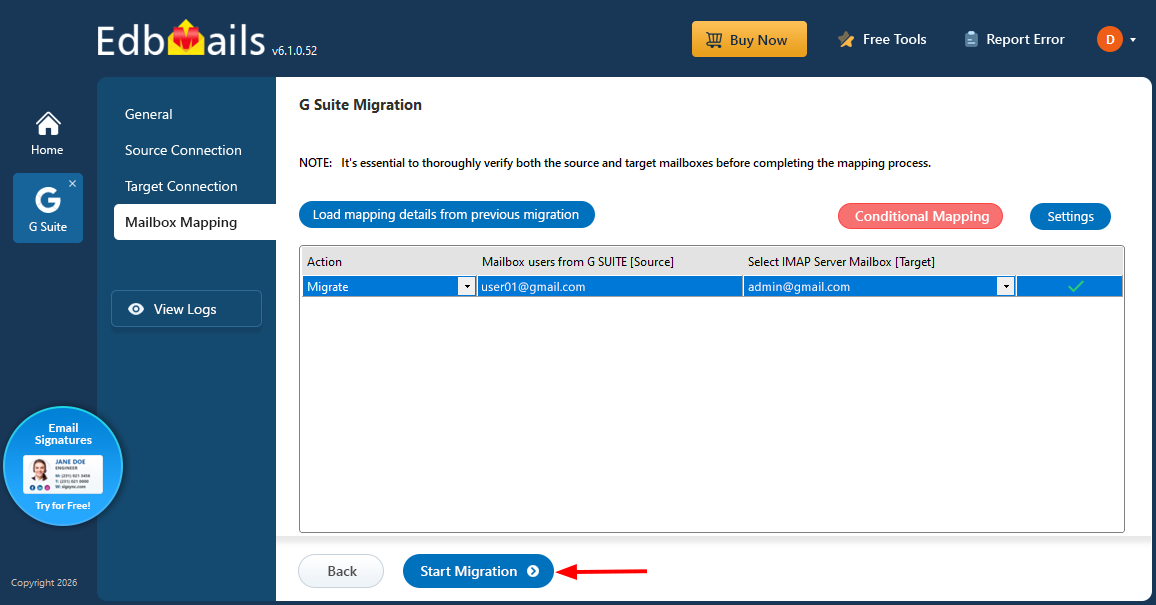1156x605 pixels.
Task: Click the green checkmark in mapping row
Action: 1076,287
